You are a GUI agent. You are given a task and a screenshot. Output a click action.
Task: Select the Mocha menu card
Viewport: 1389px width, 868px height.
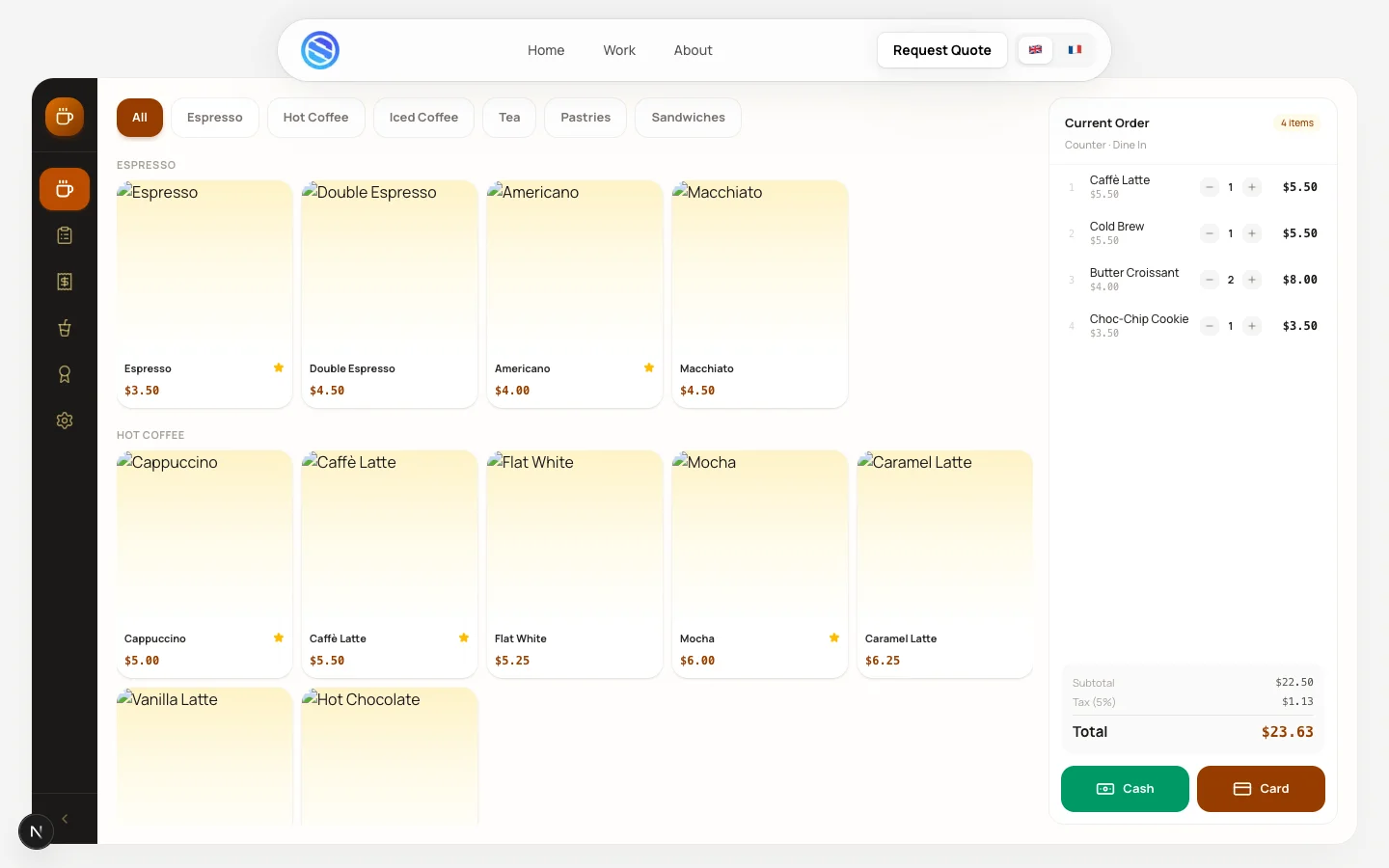point(760,564)
